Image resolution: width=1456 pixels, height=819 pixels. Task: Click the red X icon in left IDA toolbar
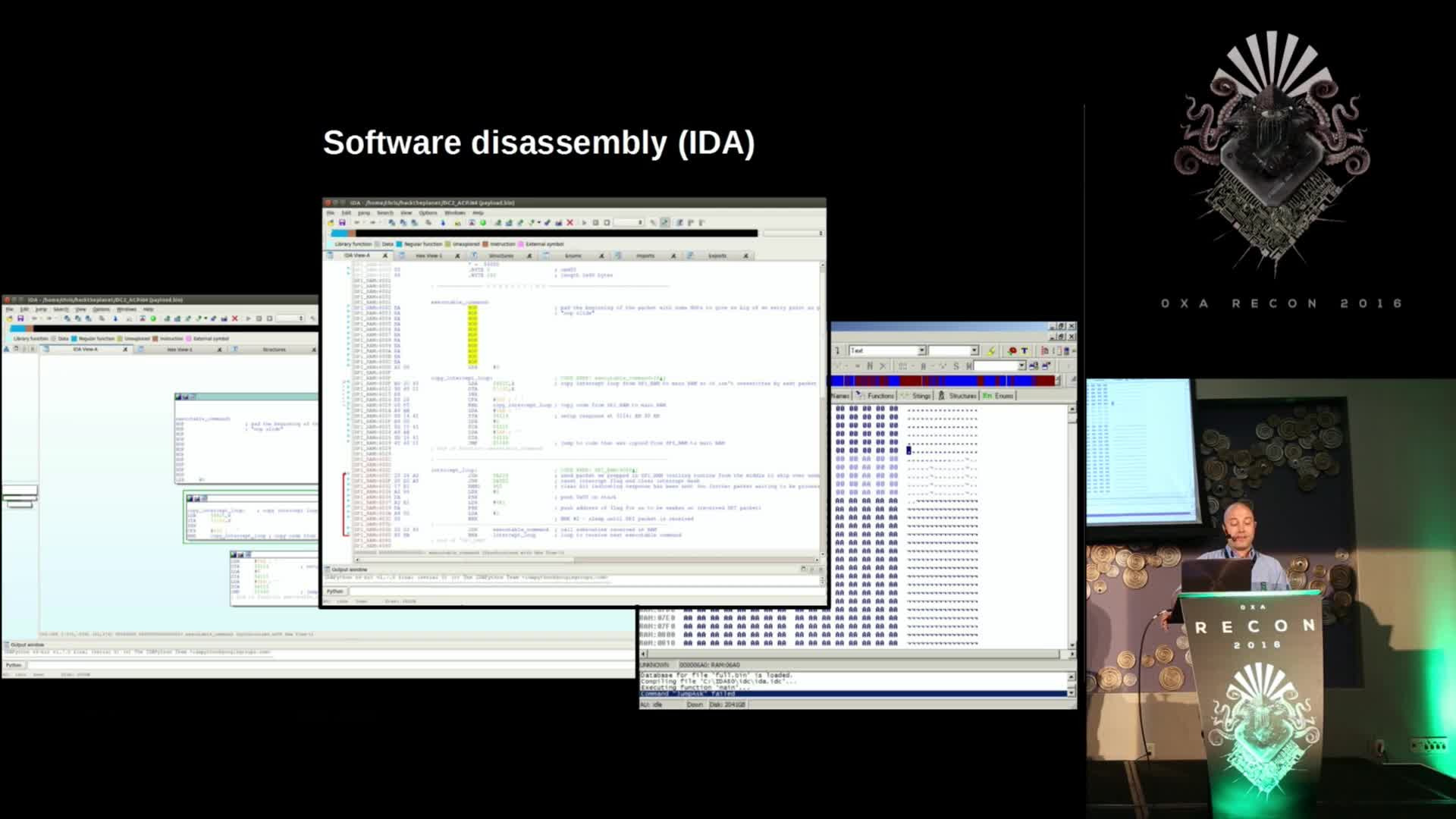(x=235, y=318)
